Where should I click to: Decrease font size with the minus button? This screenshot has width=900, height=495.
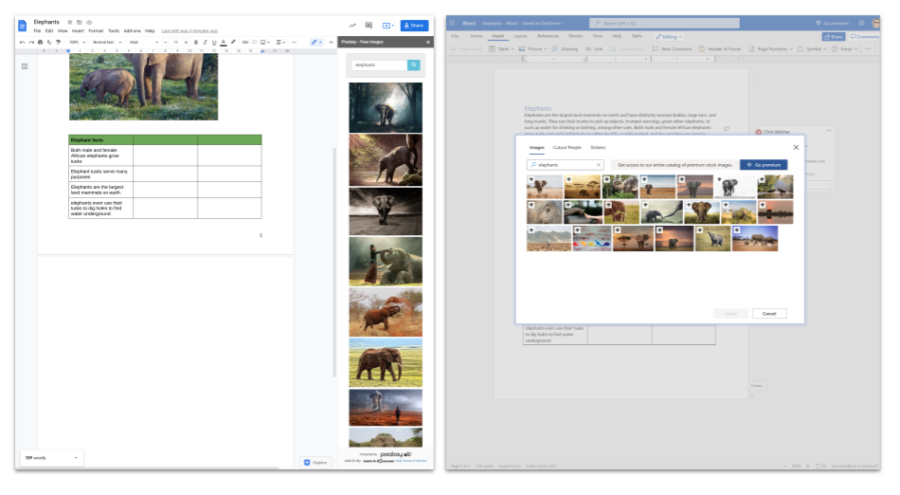[165, 42]
